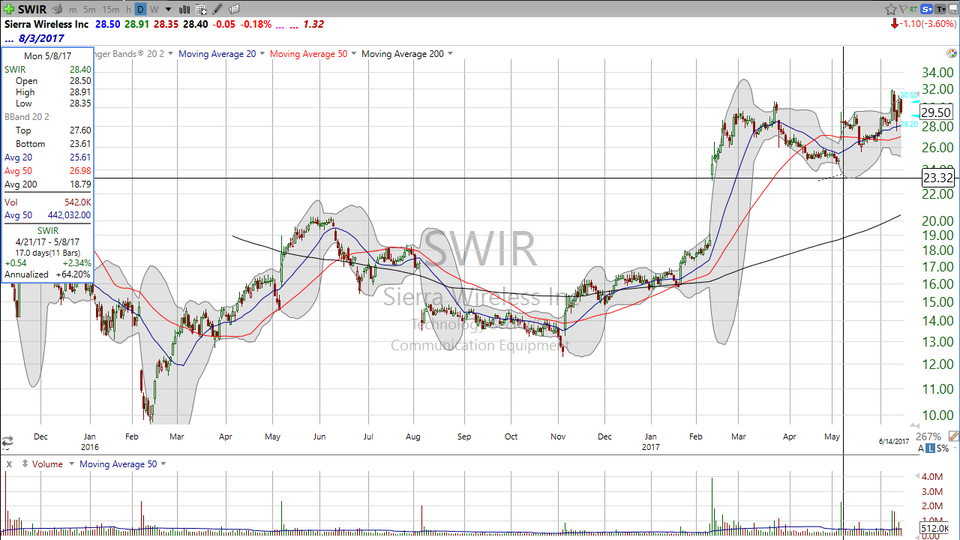
Task: Click the pencil edit icon near scale
Action: click(953, 436)
